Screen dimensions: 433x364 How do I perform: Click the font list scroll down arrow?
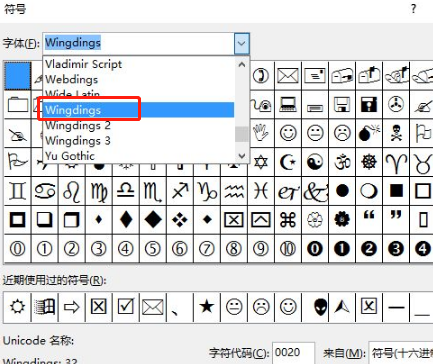coord(242,155)
